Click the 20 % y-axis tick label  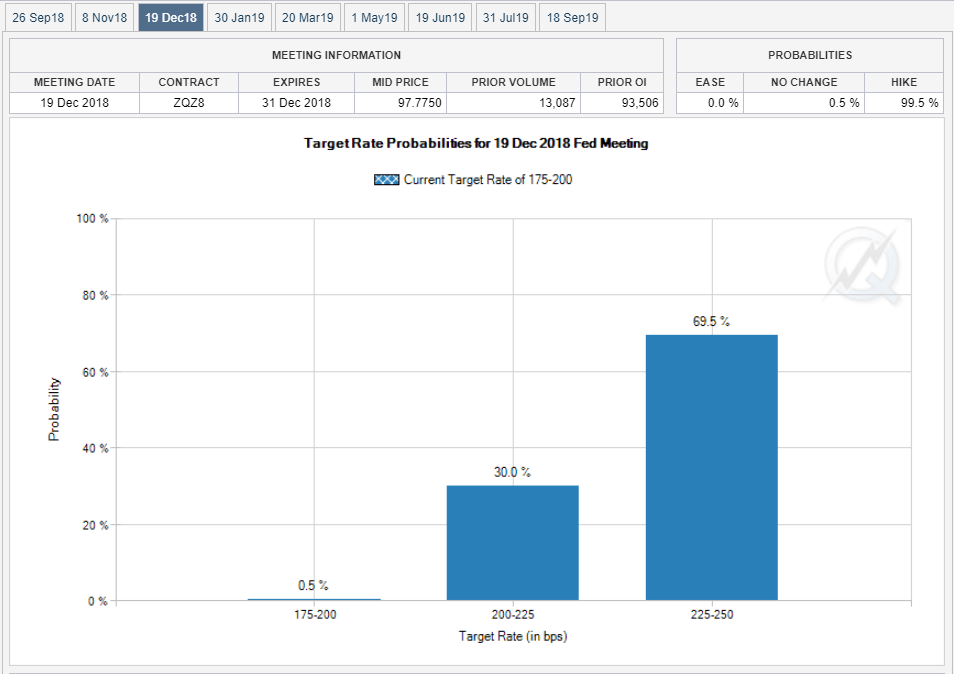[x=96, y=525]
